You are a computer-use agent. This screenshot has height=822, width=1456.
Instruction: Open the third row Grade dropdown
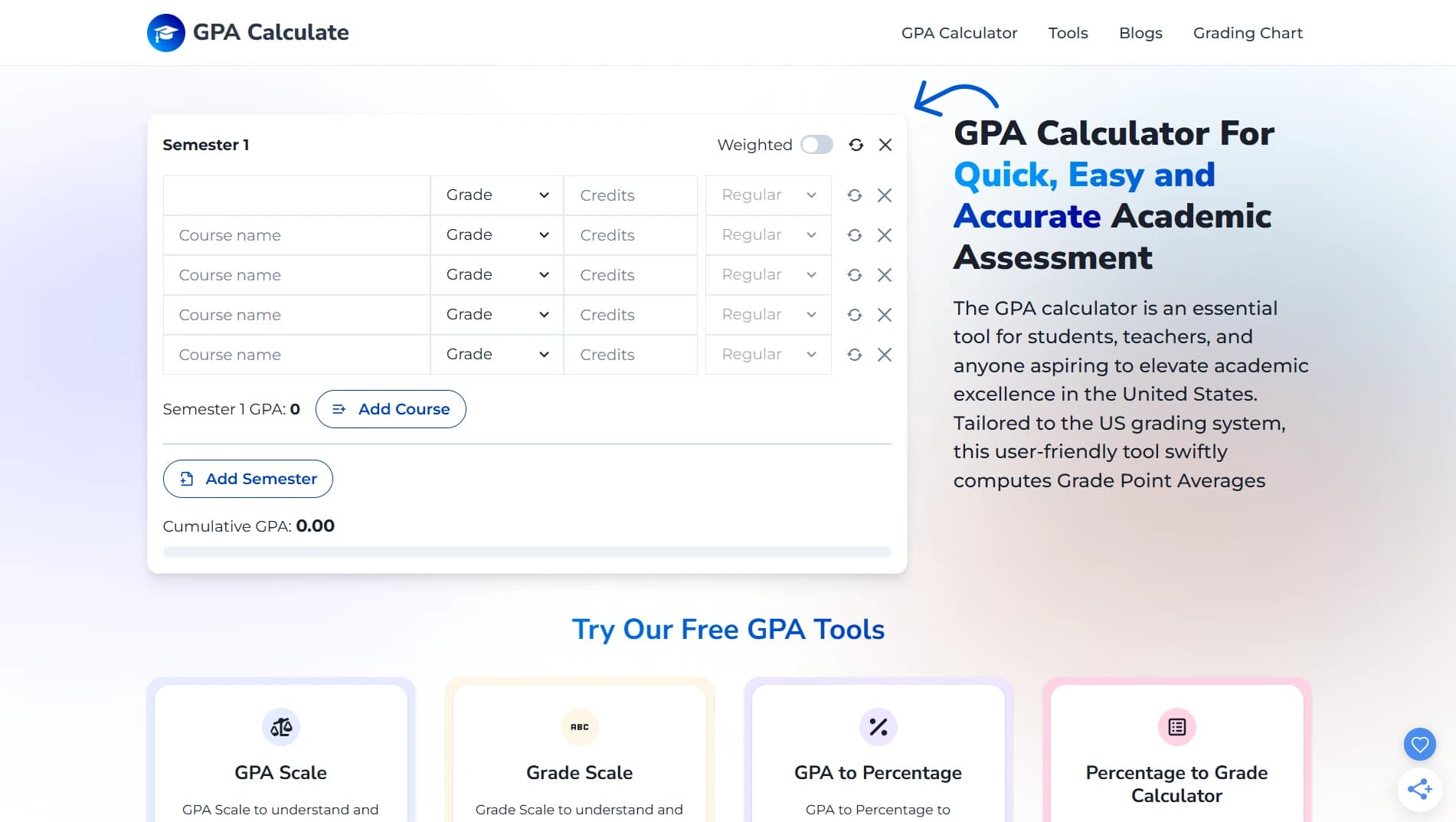click(497, 275)
